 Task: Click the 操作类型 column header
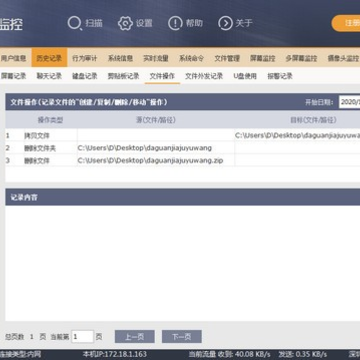(x=50, y=120)
